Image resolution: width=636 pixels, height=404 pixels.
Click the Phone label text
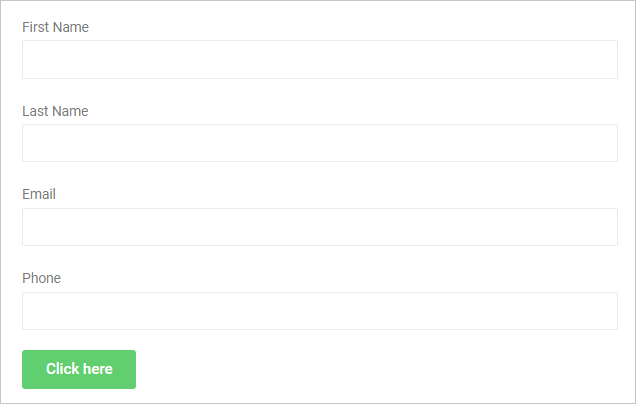(41, 278)
